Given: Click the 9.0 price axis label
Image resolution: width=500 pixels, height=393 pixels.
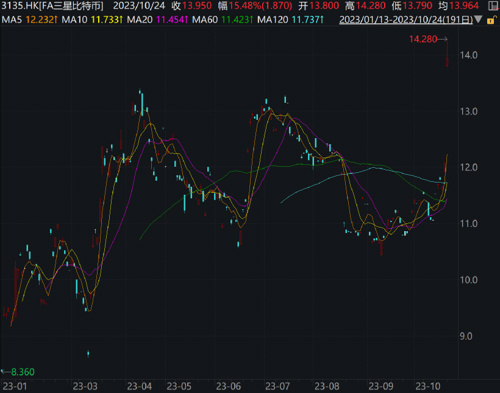Looking at the screenshot, I should pos(466,336).
